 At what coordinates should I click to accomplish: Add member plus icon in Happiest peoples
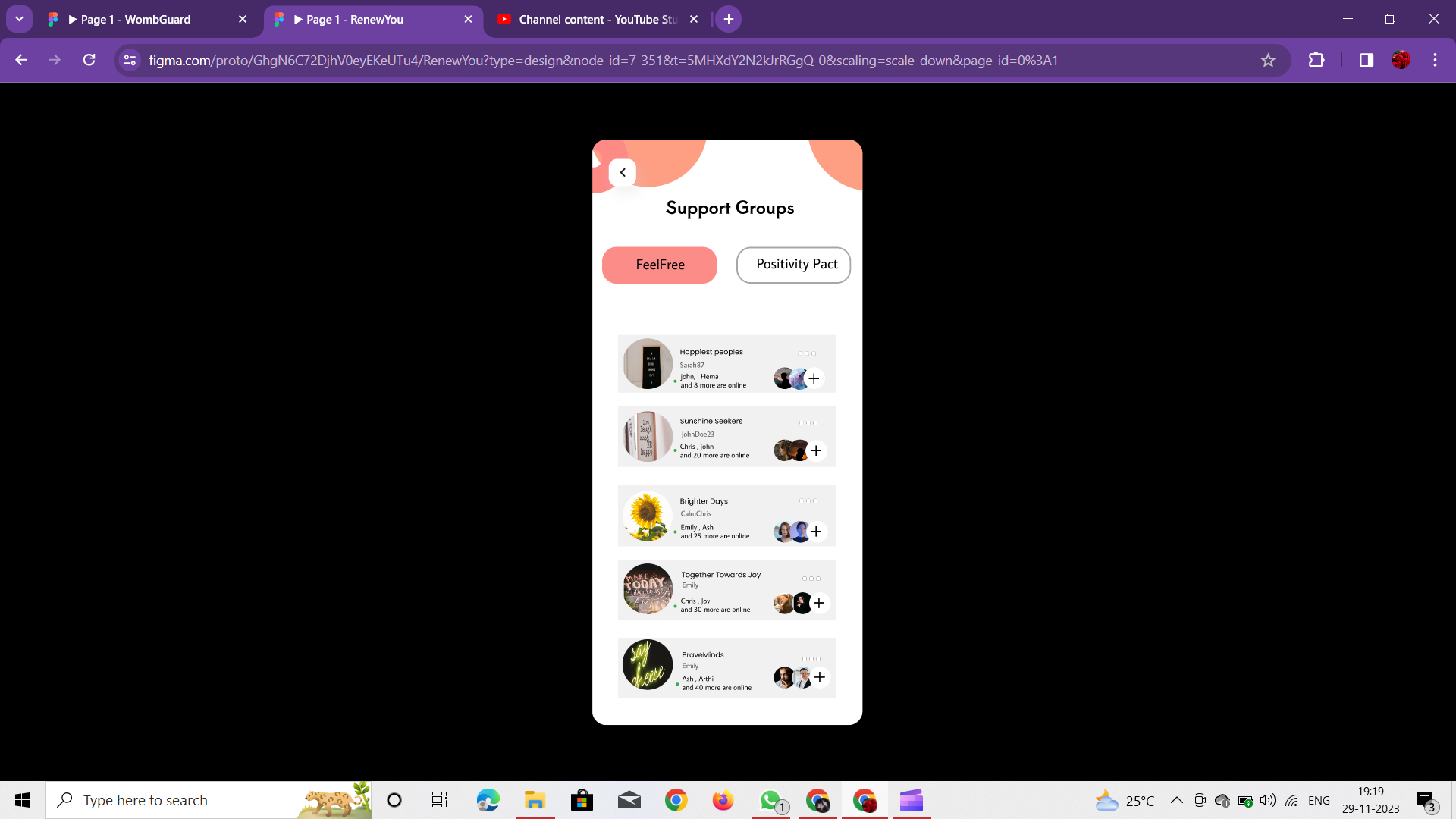pos(814,378)
